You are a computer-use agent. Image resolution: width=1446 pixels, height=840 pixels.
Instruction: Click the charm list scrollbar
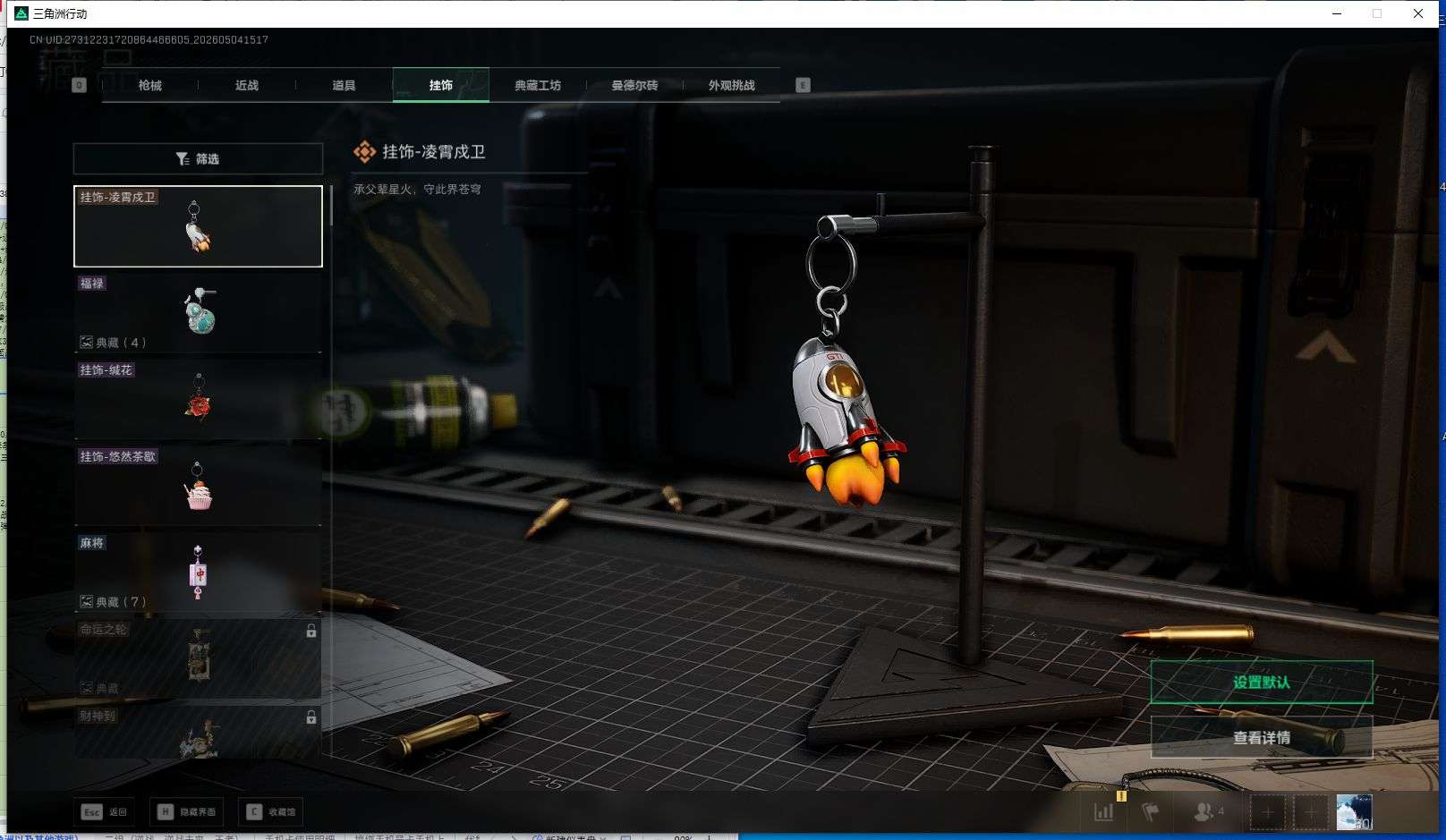[x=331, y=206]
